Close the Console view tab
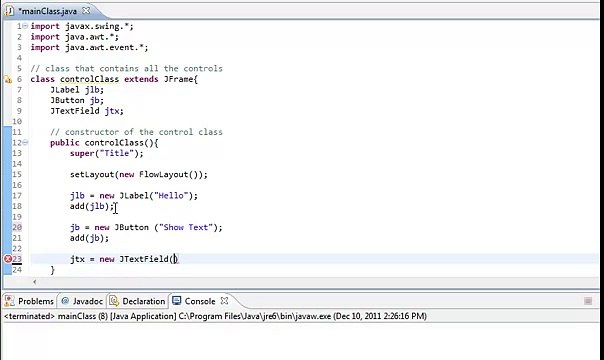 [225, 301]
